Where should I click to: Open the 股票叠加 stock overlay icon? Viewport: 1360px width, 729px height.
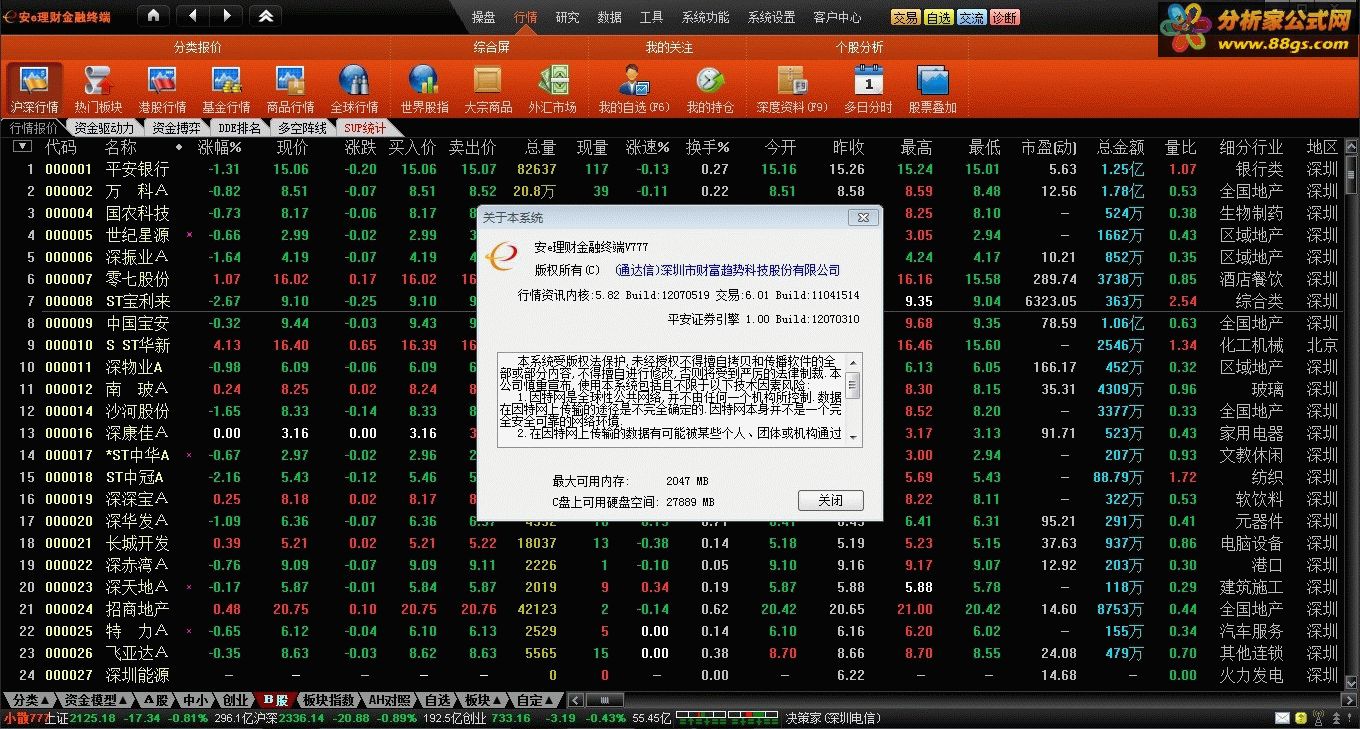[932, 88]
